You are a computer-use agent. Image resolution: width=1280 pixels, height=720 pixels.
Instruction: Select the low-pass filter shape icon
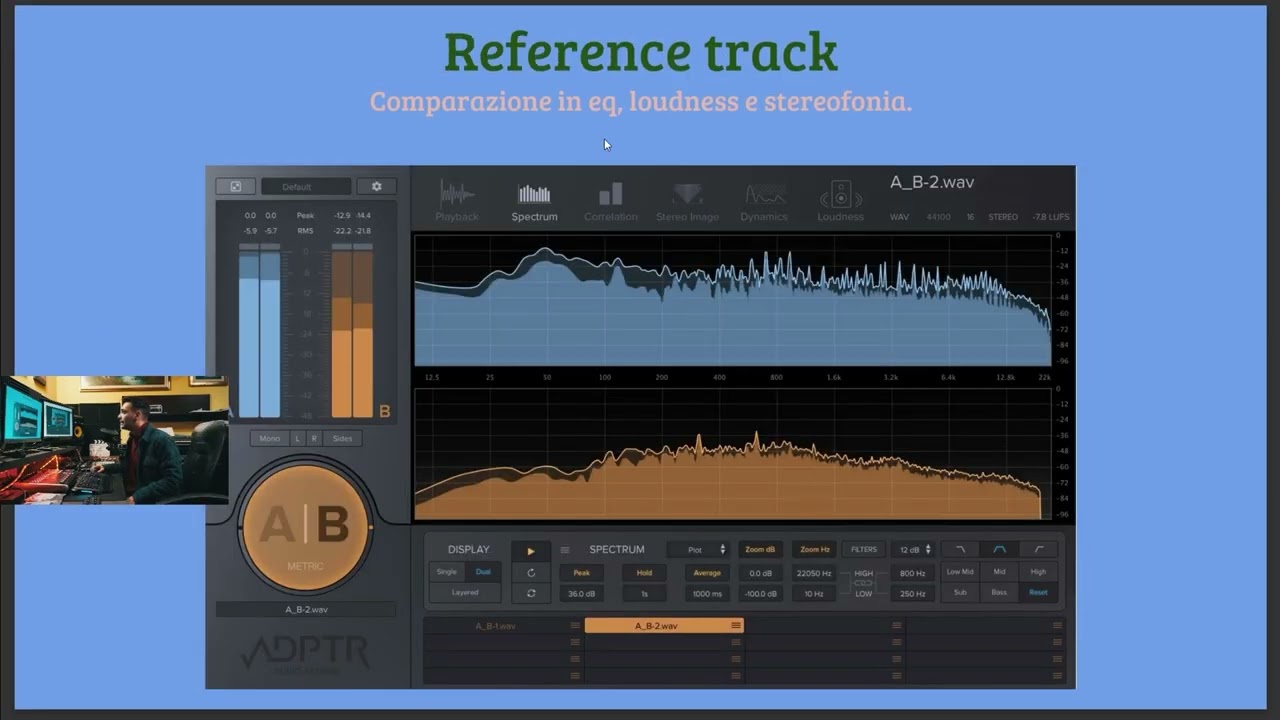tap(960, 549)
